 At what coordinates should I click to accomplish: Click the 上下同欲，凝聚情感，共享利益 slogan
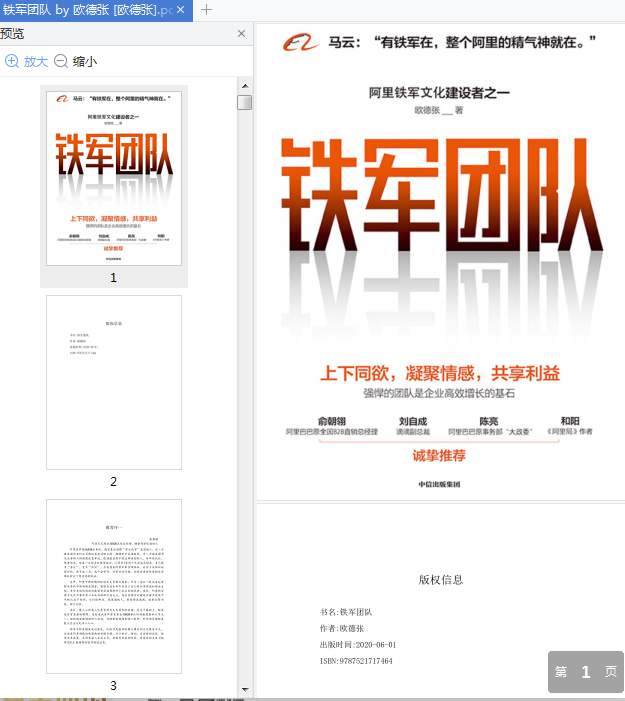[x=440, y=373]
